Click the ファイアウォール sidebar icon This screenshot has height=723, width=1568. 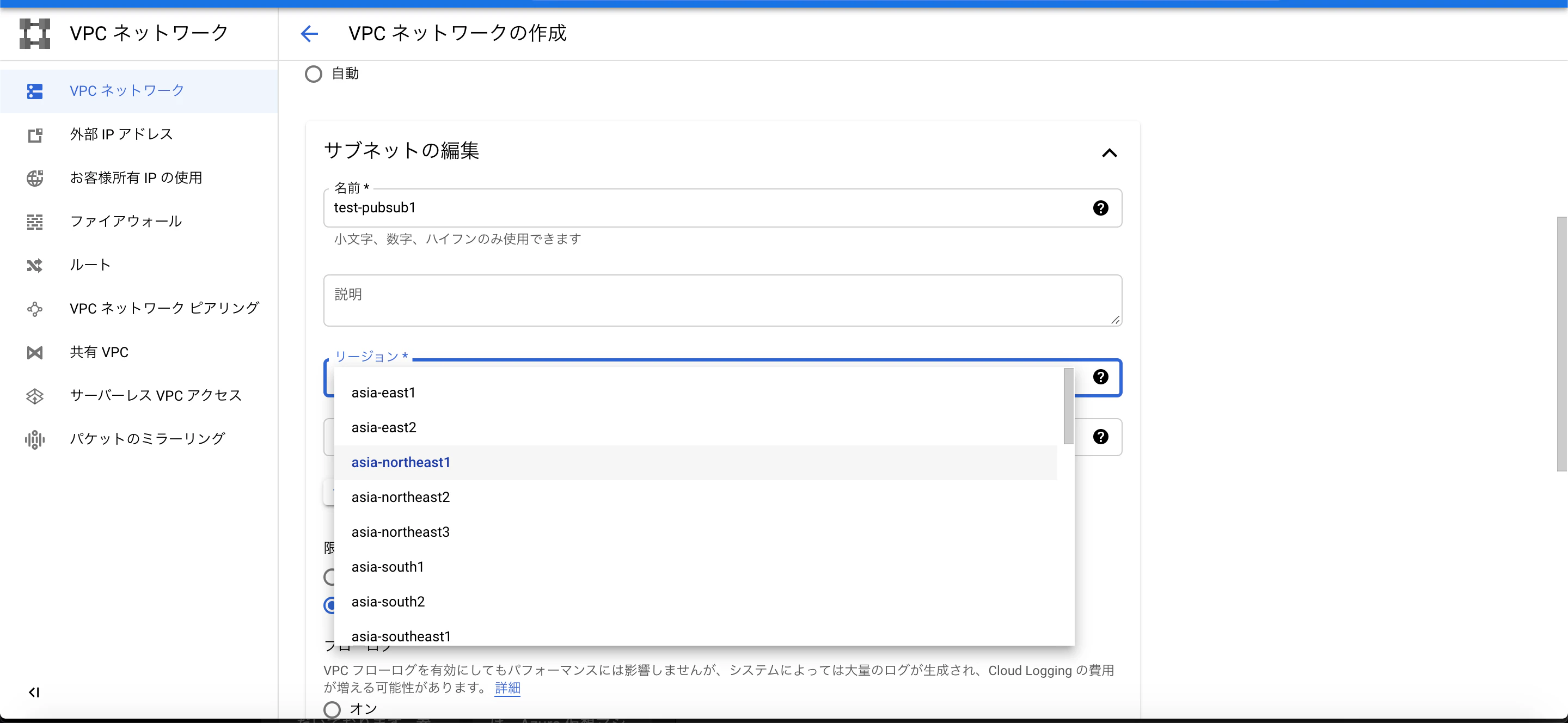click(35, 222)
